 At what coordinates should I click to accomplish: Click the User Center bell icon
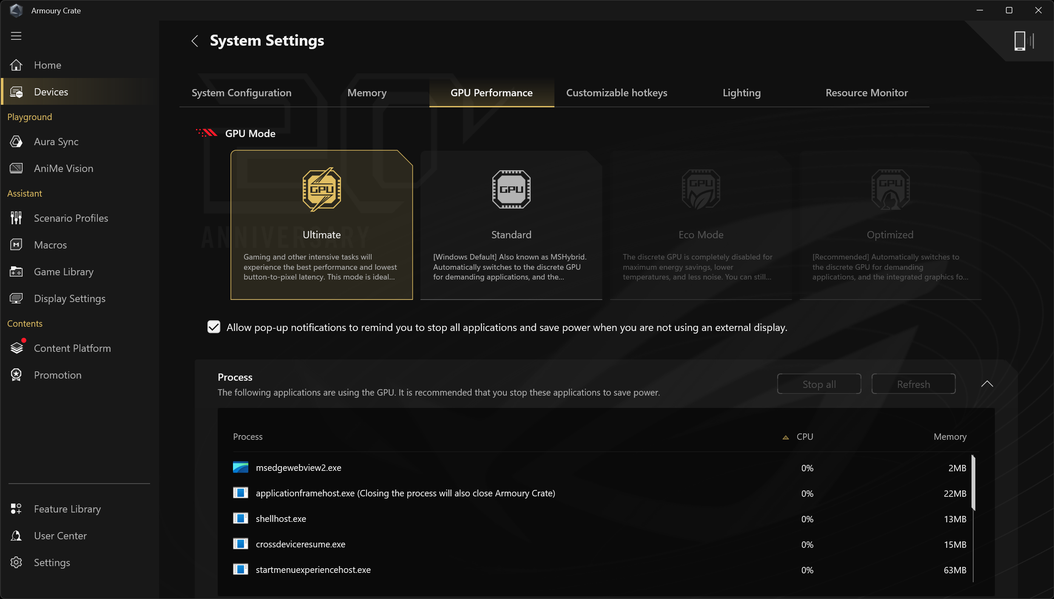click(16, 536)
